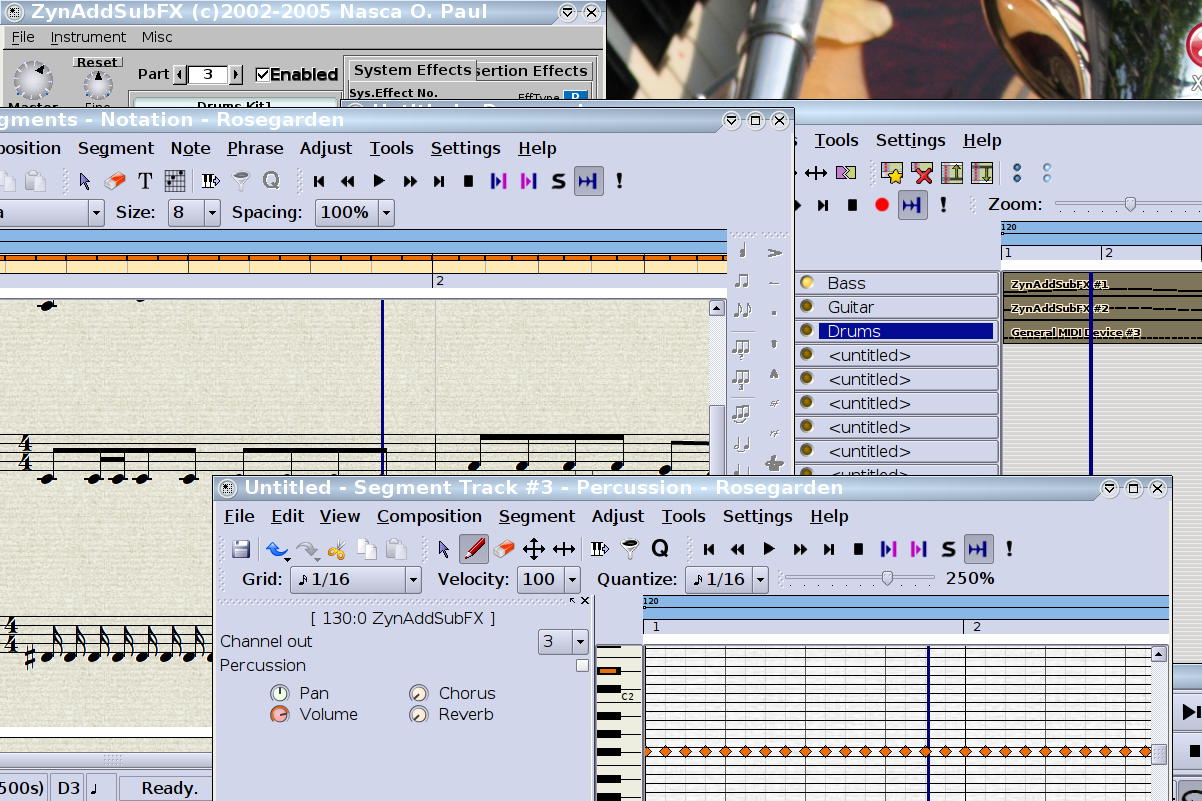The height and width of the screenshot is (801, 1202).
Task: Select the arrow pointer tool in Notation window
Action: pos(85,181)
